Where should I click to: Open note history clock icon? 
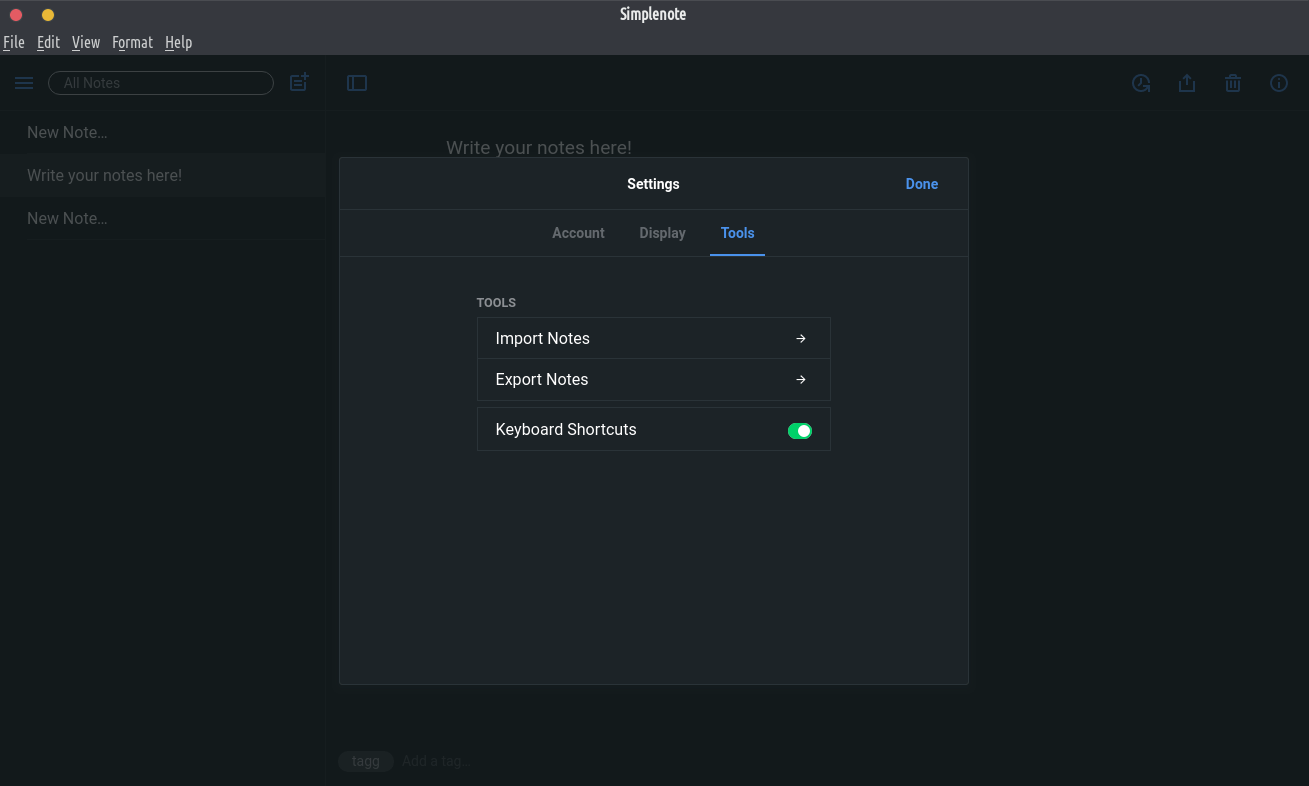[1141, 83]
